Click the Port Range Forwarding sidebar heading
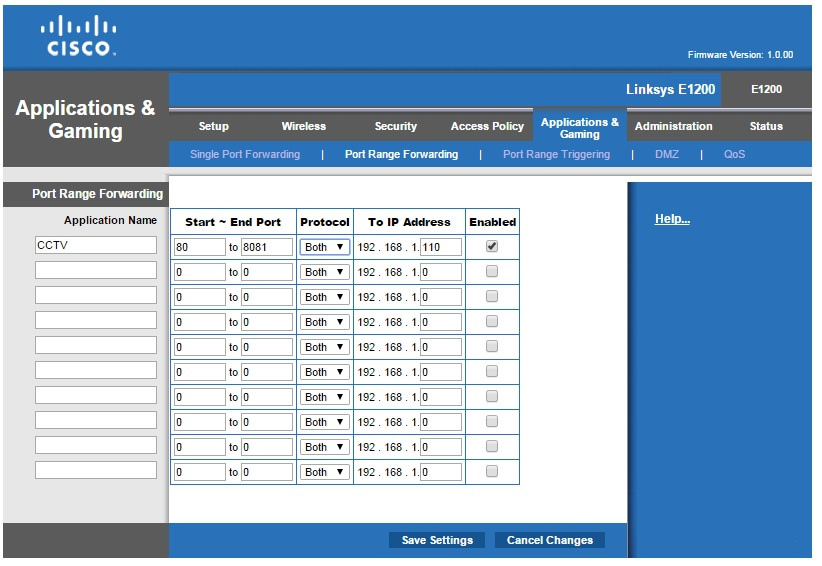The width and height of the screenshot is (822, 566). coord(98,194)
